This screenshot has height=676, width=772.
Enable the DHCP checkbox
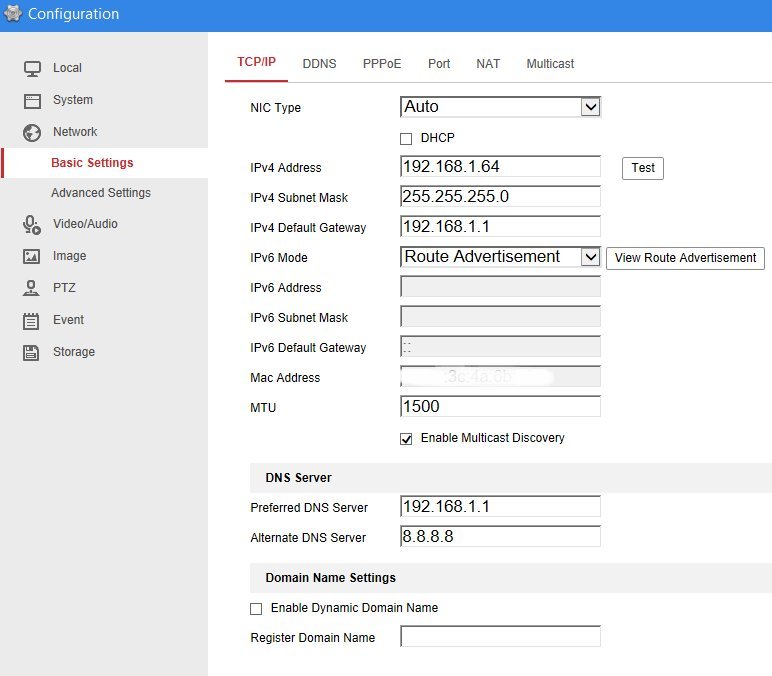tap(406, 138)
